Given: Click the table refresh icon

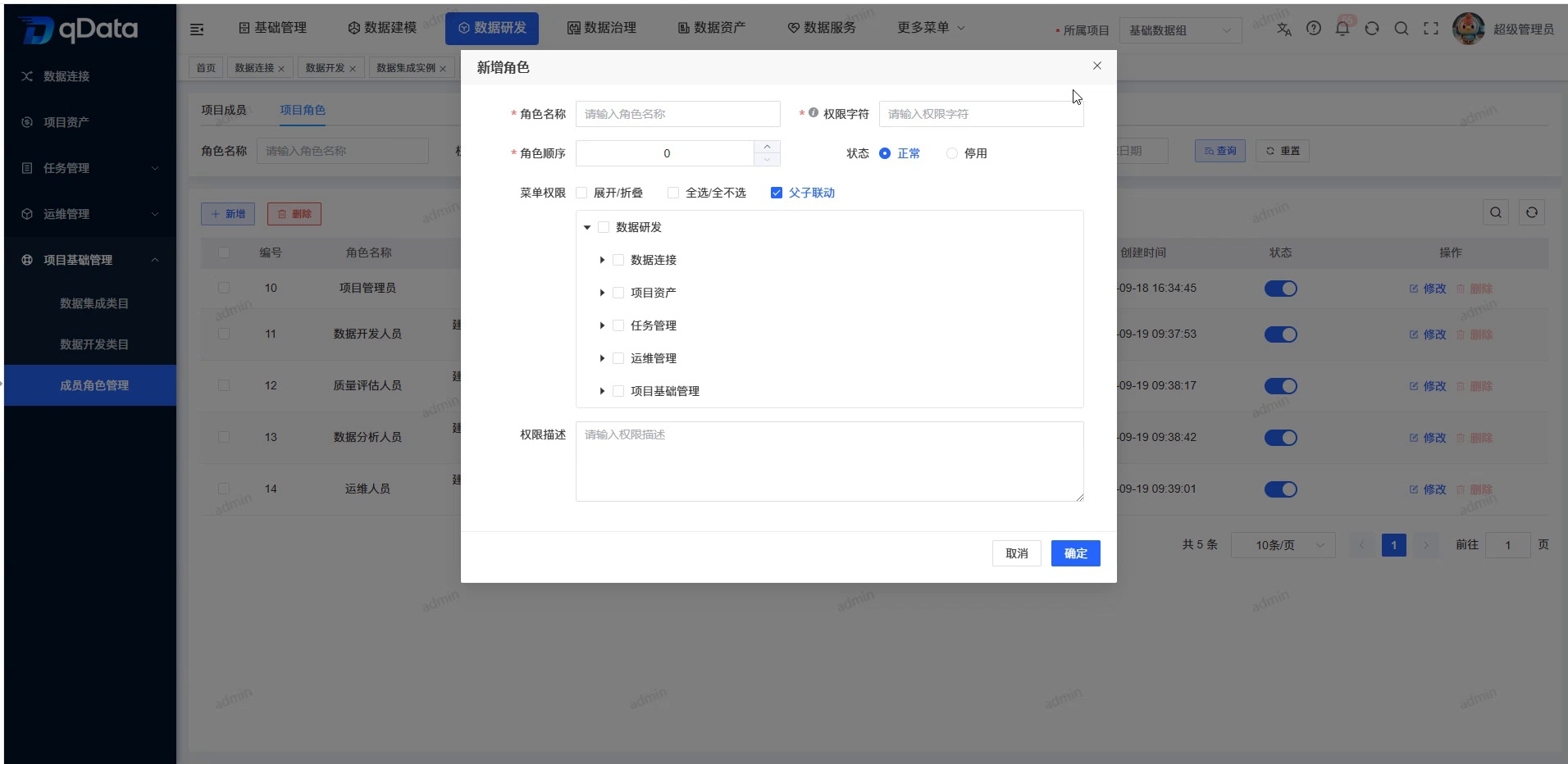Looking at the screenshot, I should coord(1532,213).
